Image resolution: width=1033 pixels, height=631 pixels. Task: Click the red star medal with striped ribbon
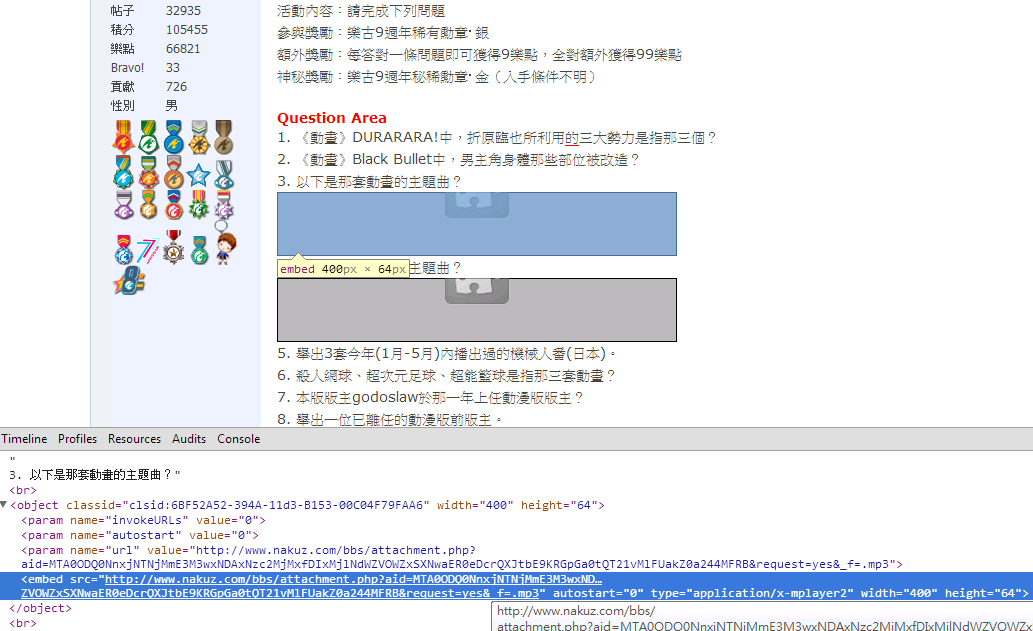tap(123, 137)
